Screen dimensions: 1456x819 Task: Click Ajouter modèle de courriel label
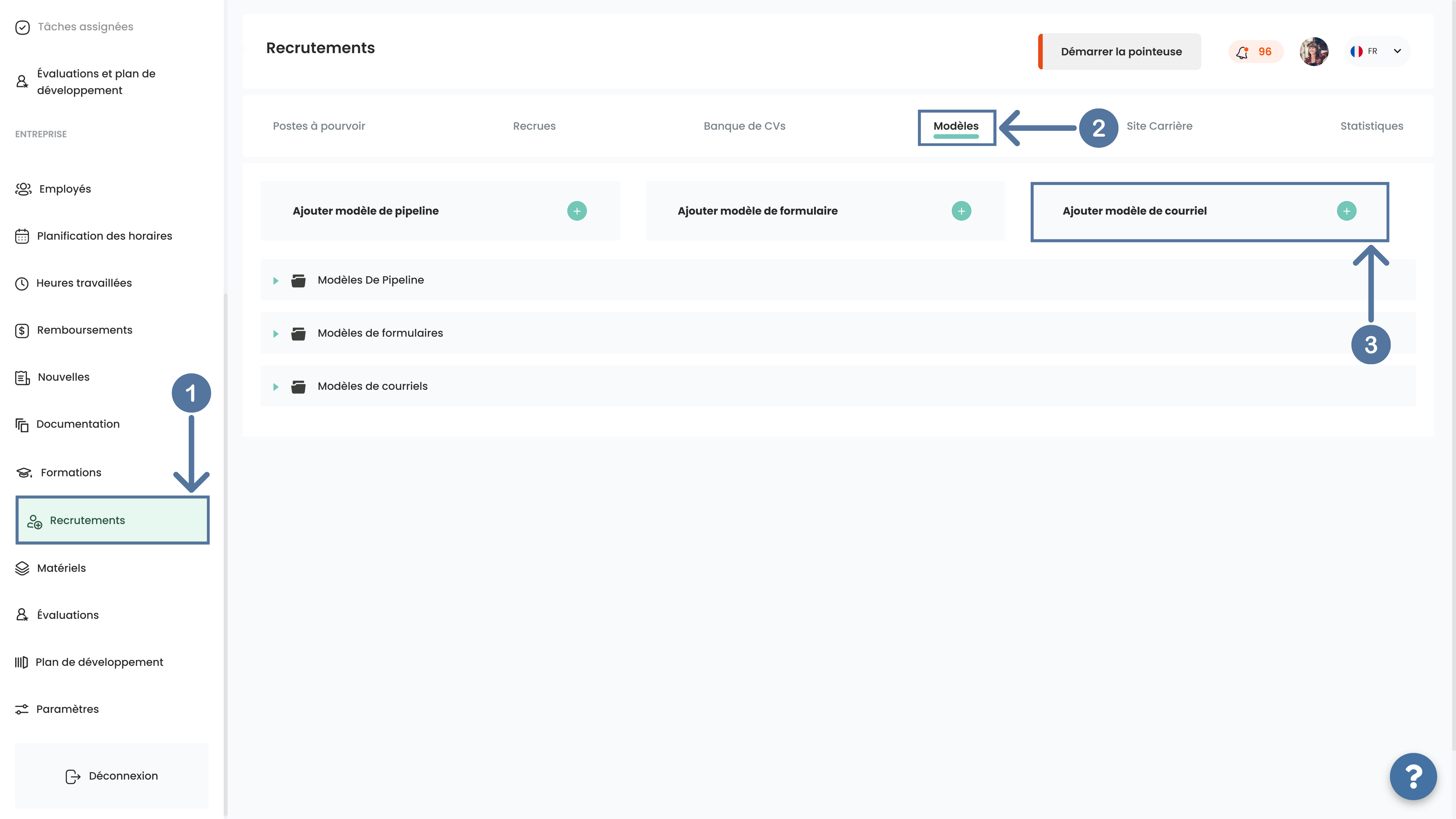click(1134, 211)
